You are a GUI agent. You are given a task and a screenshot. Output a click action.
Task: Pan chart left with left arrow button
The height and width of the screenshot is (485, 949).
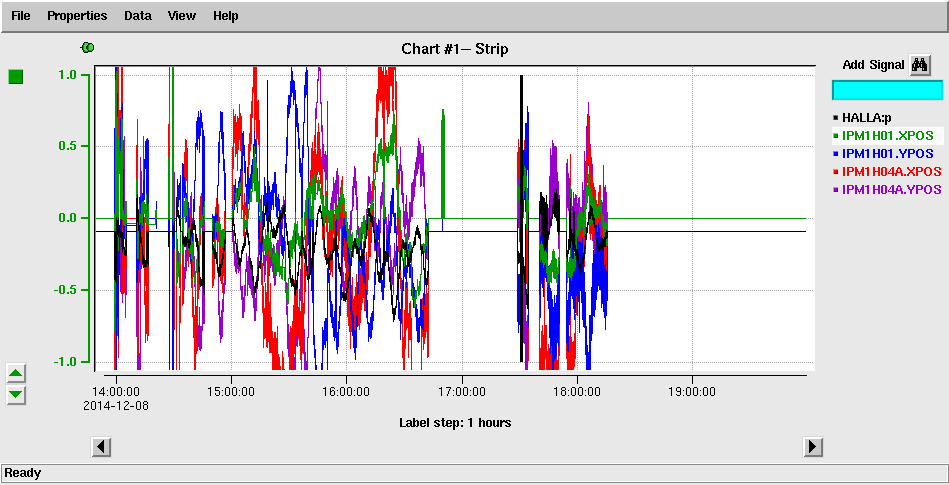[101, 447]
